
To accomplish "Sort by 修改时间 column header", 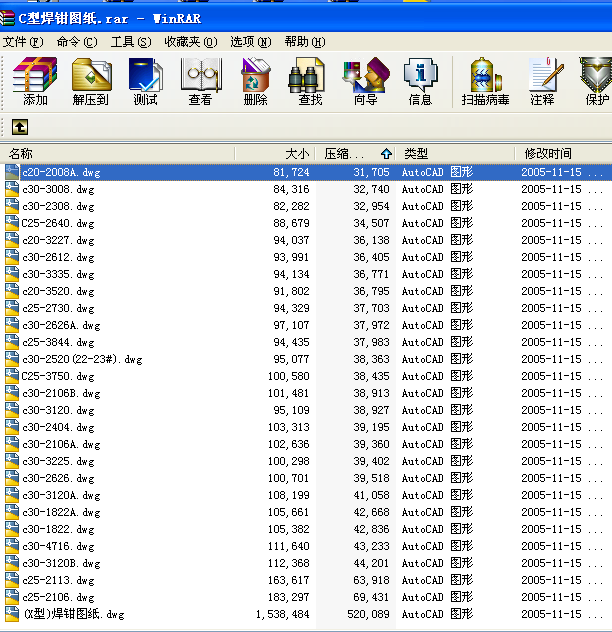I will (564, 154).
